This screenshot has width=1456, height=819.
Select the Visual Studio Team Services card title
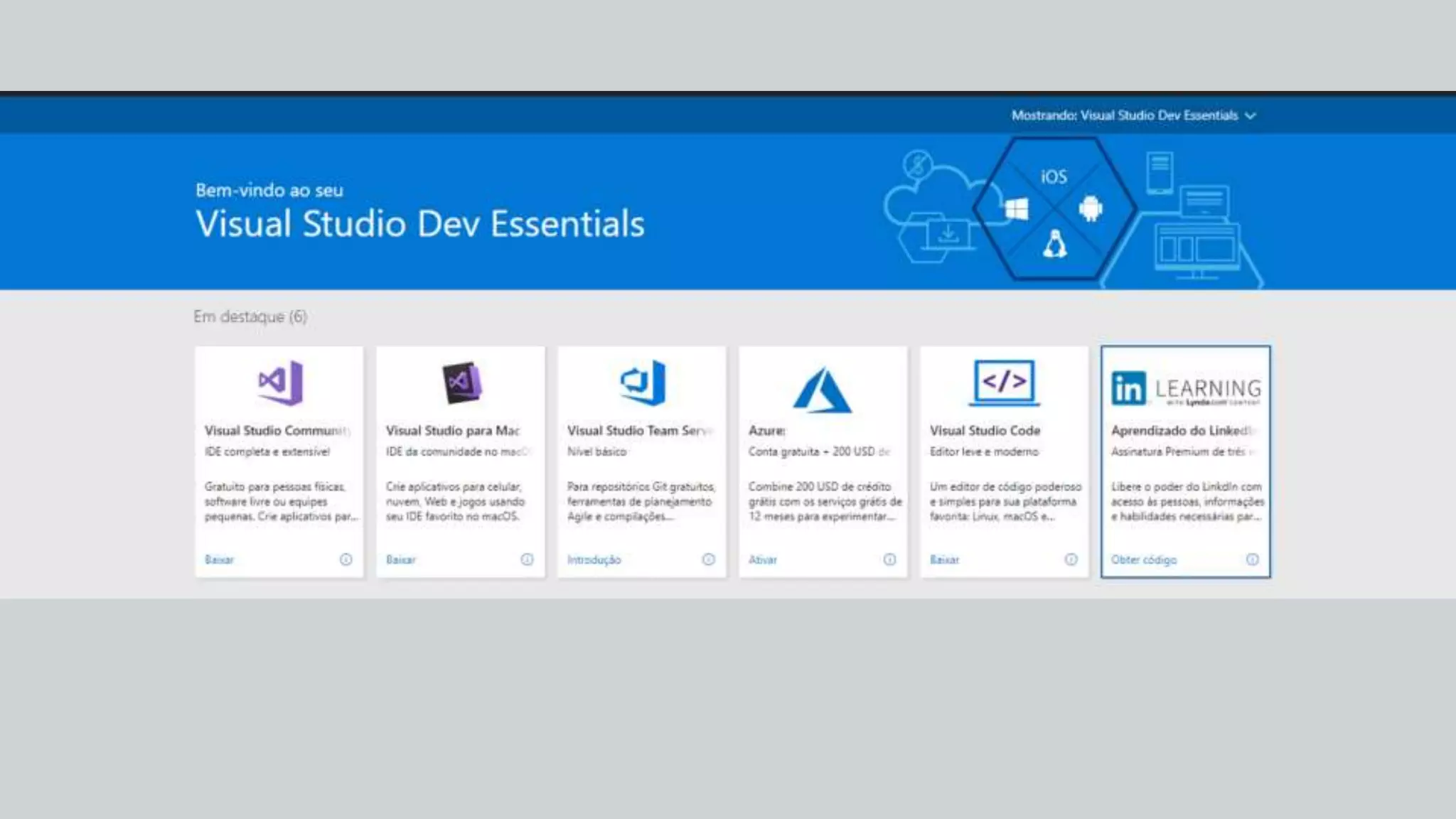pos(640,431)
